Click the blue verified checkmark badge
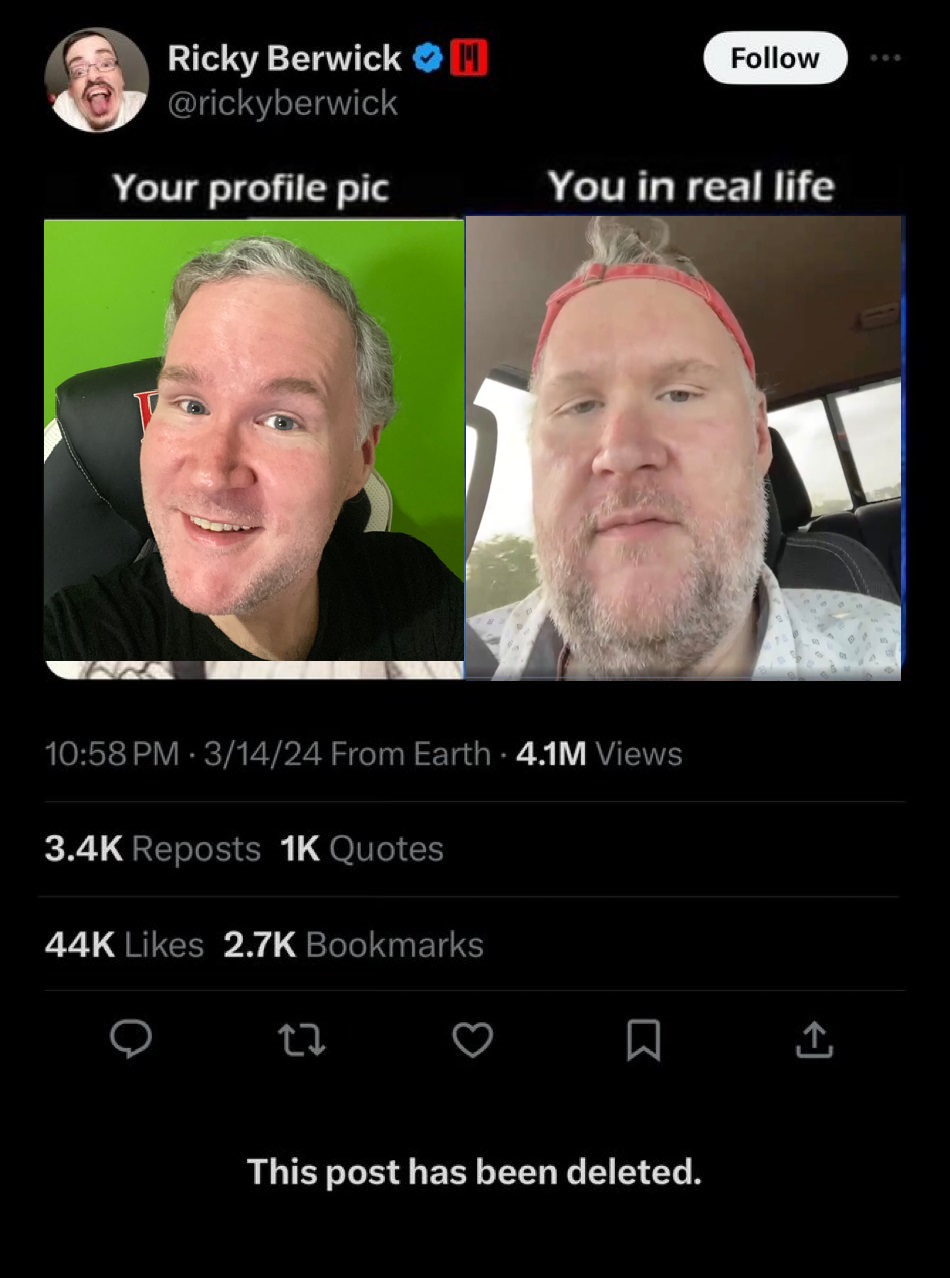950x1278 pixels. [x=429, y=59]
